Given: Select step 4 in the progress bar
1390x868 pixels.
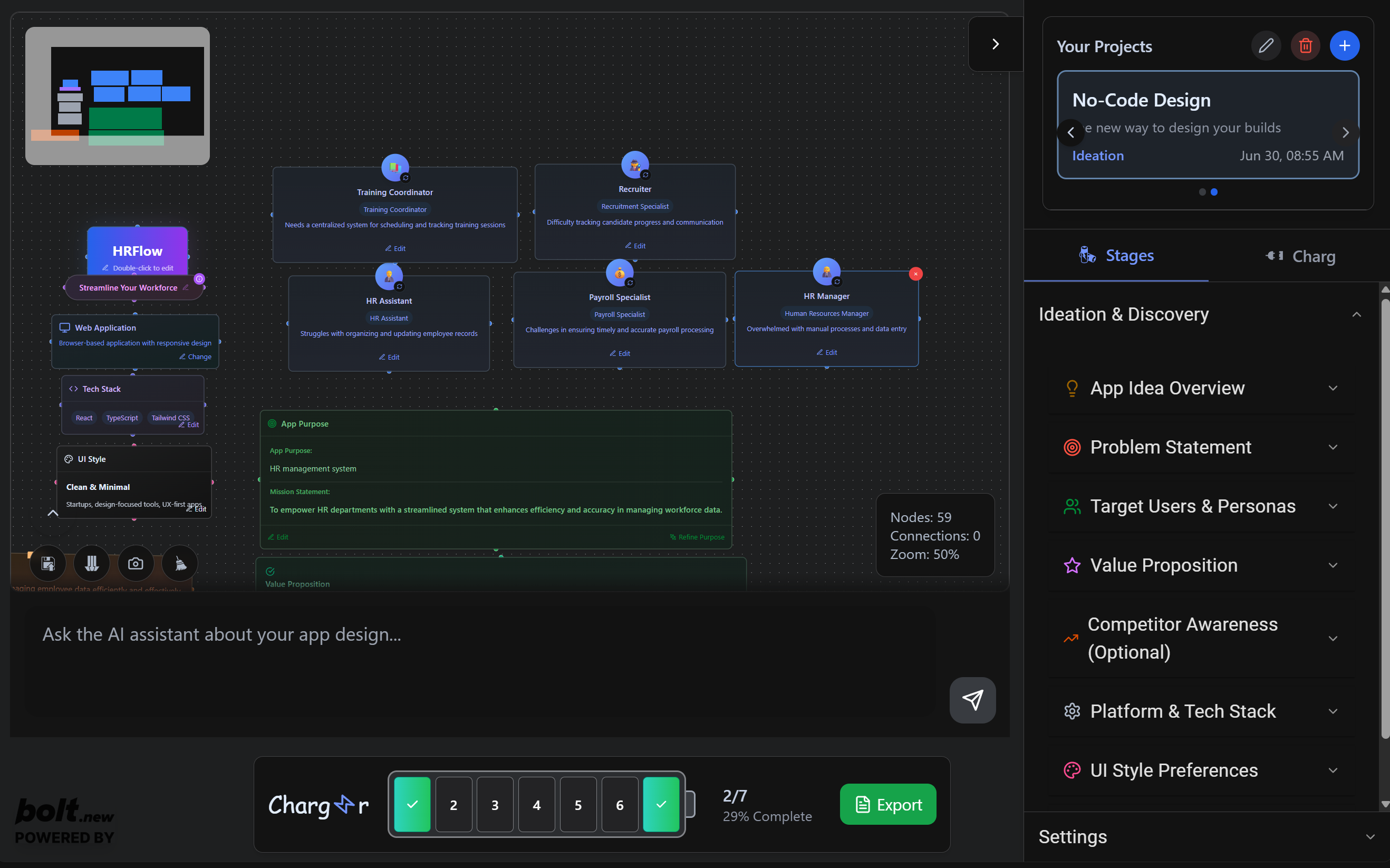Looking at the screenshot, I should click(537, 804).
